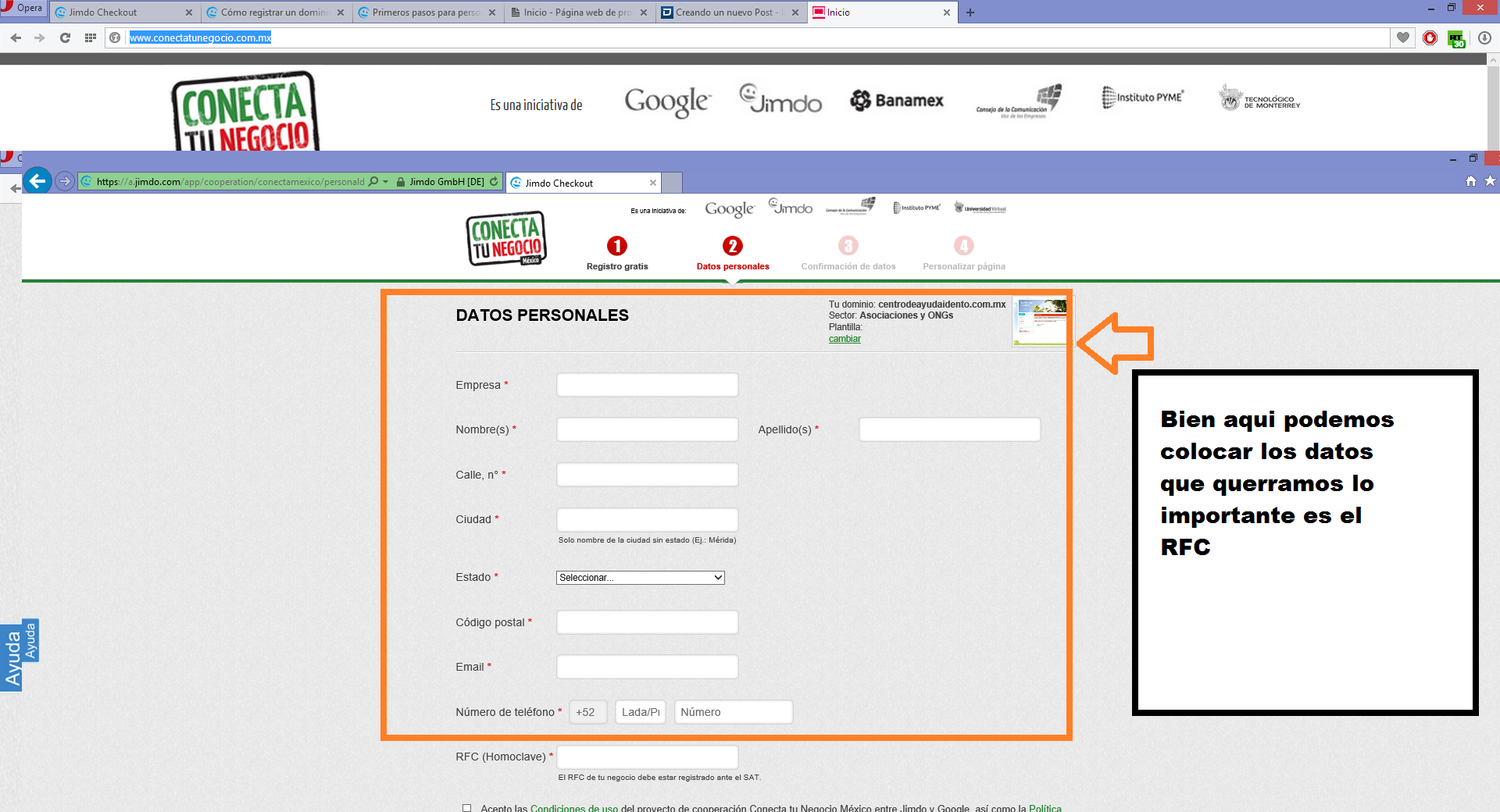
Task: Click step 2 Datos personales
Action: coord(733,253)
